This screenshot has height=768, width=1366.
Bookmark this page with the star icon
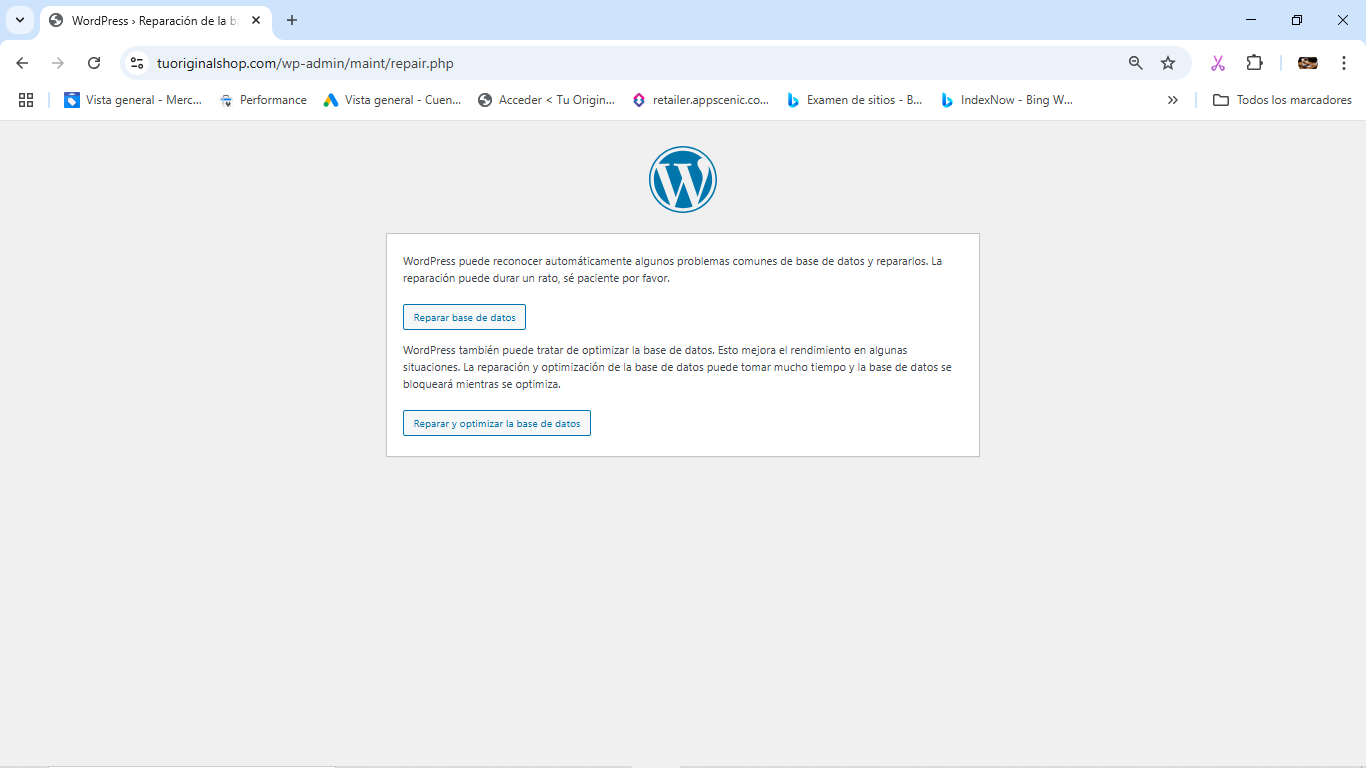coord(1168,63)
